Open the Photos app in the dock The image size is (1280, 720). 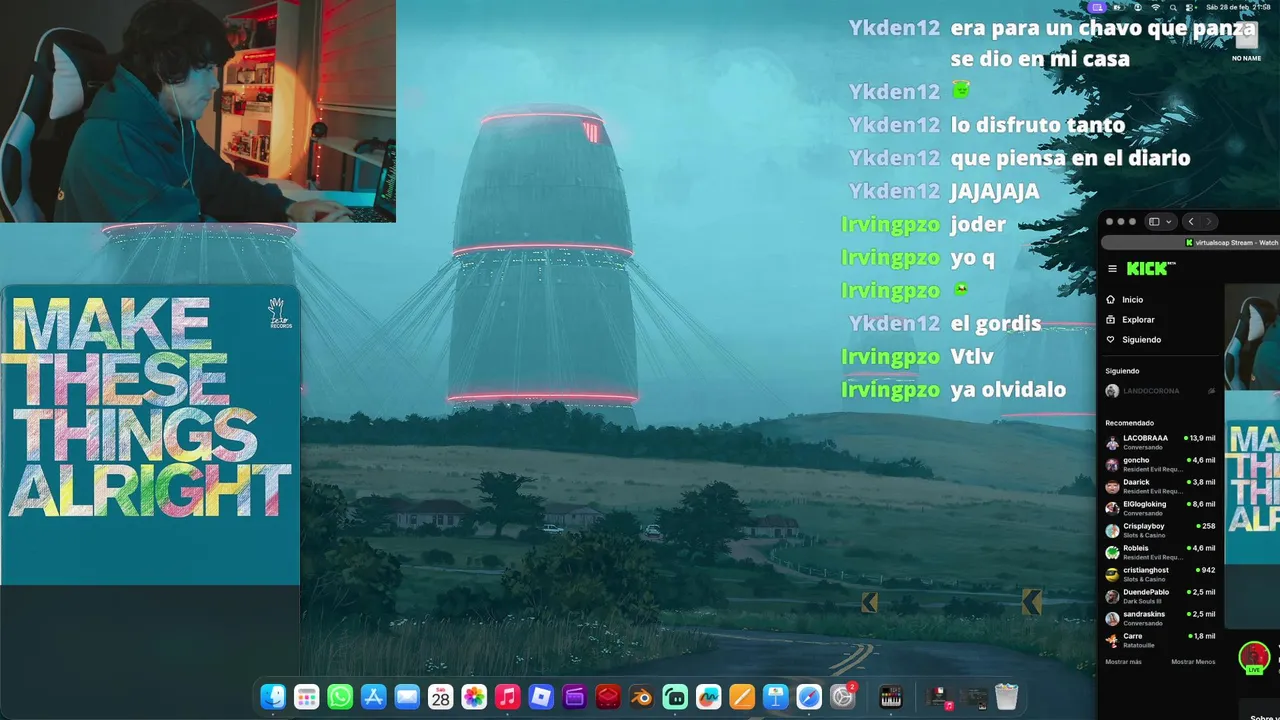coord(474,697)
